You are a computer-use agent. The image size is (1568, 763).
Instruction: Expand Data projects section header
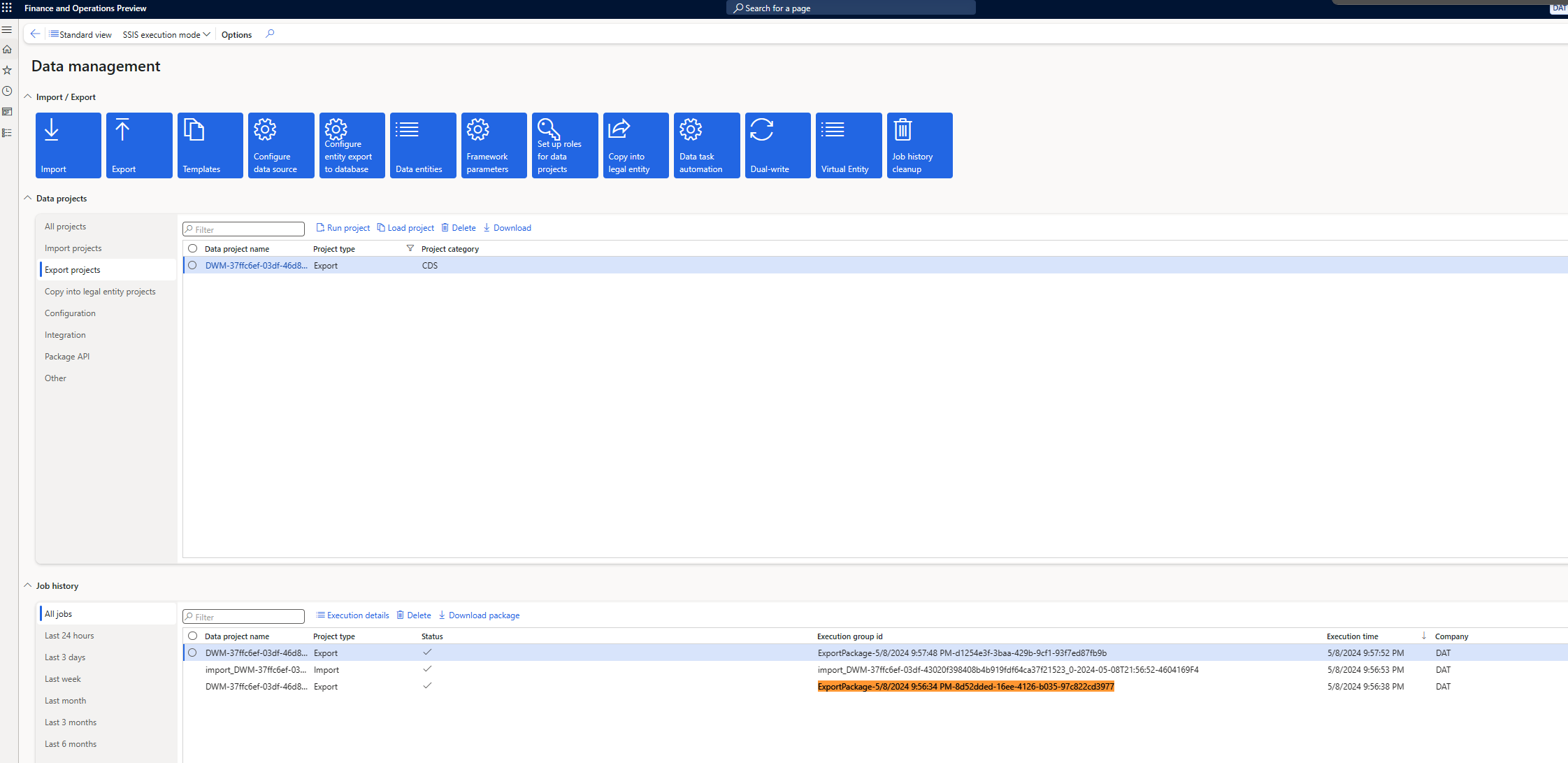tap(28, 198)
